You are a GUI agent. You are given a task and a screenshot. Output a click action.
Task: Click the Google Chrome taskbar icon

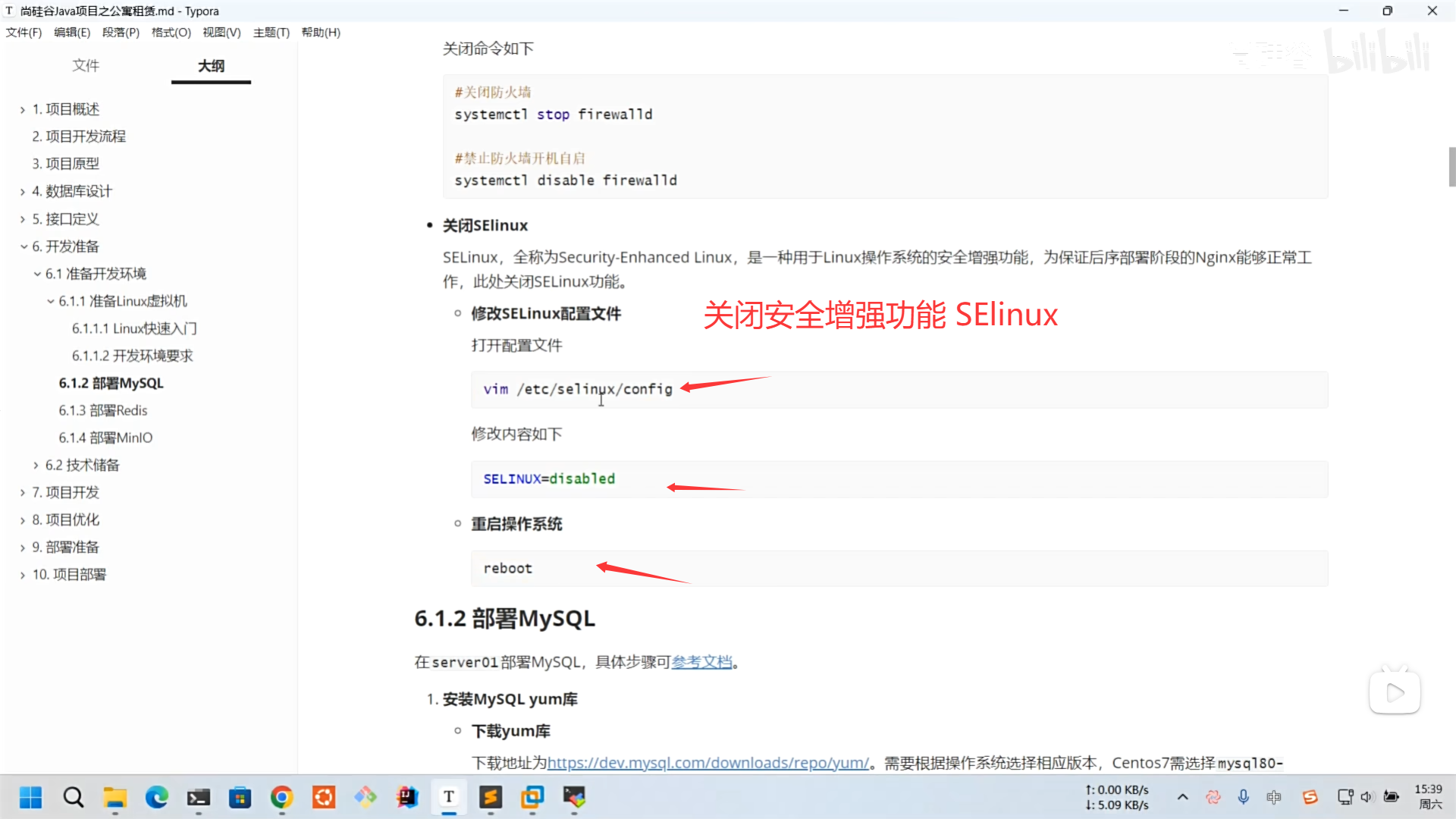pyautogui.click(x=282, y=797)
